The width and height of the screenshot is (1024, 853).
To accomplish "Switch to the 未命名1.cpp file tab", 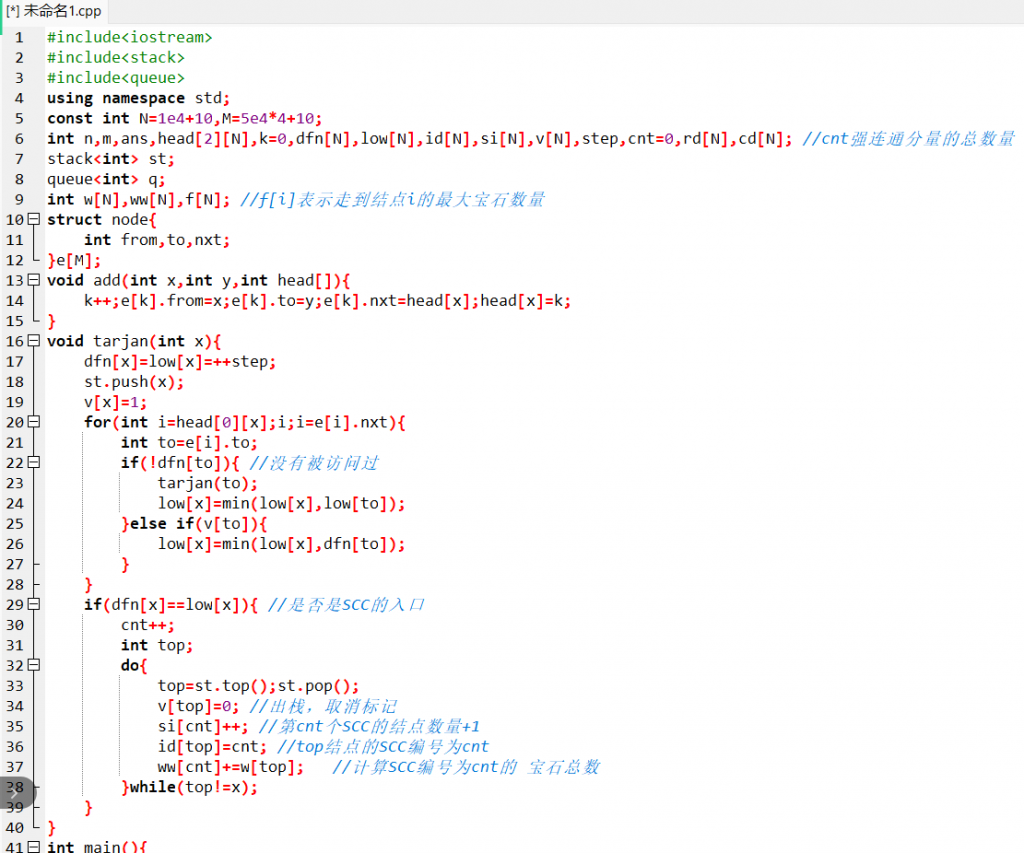I will (x=54, y=11).
